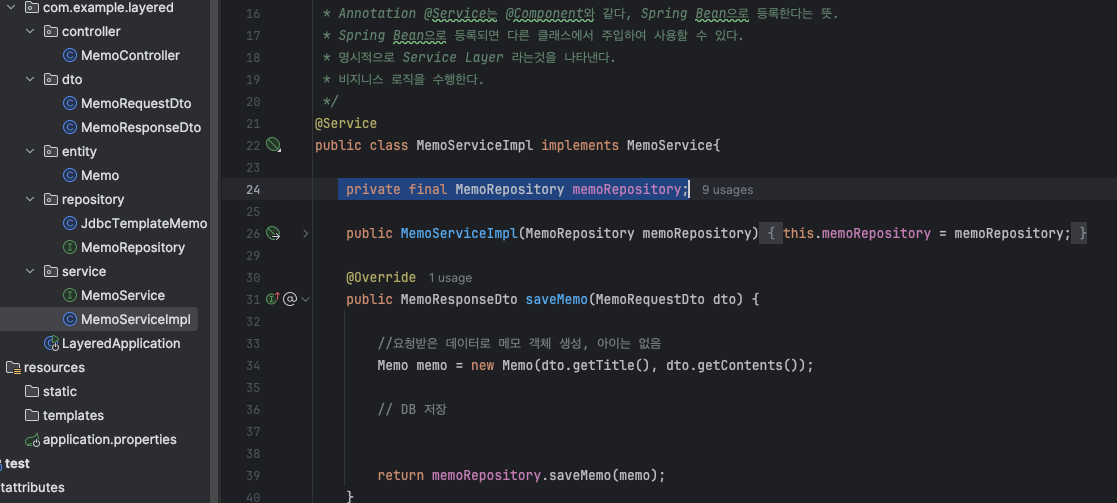
Task: Collapse the controller folder chevron
Action: point(30,31)
